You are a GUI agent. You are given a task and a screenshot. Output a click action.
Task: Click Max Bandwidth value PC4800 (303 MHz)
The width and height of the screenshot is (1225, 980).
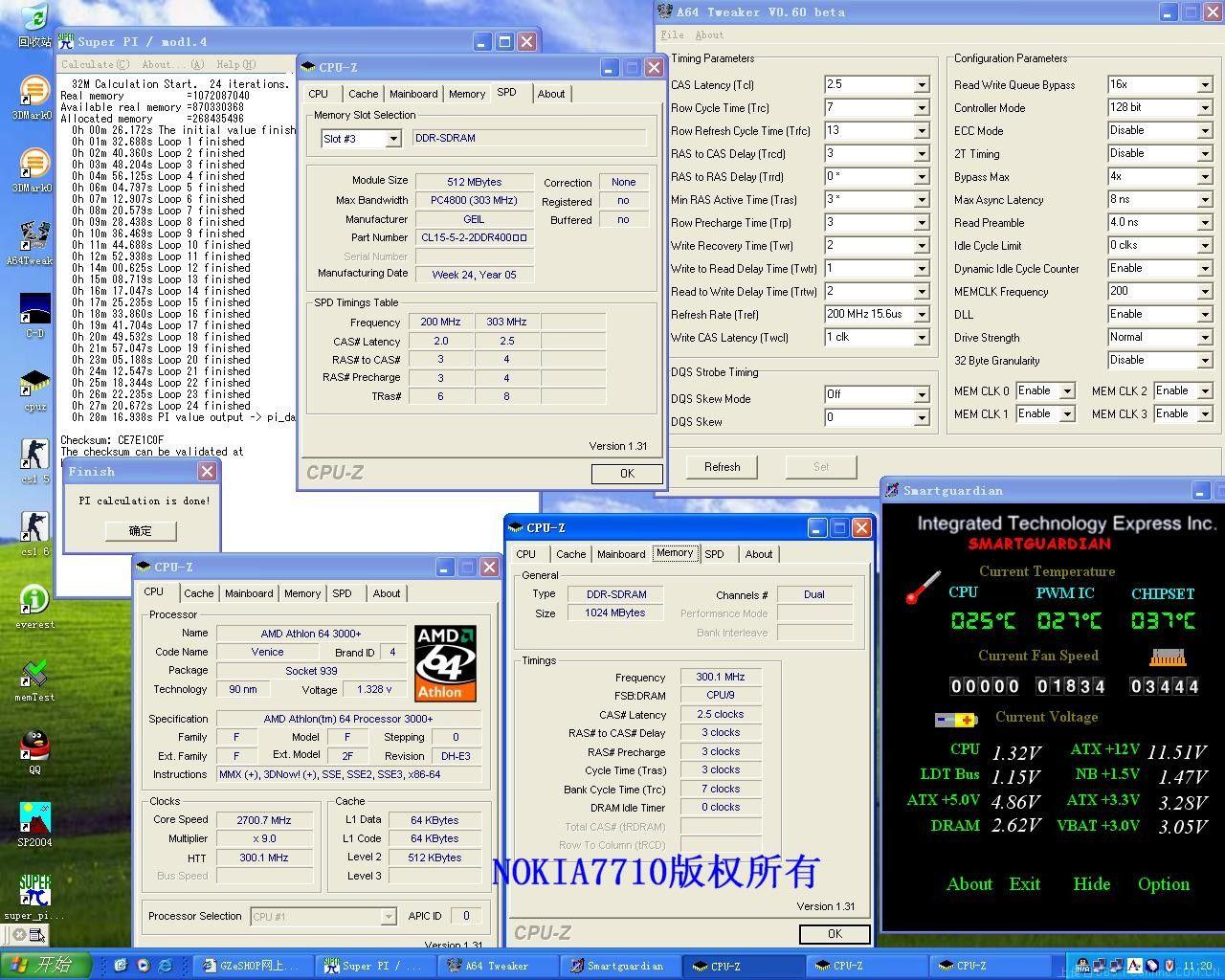coord(474,200)
